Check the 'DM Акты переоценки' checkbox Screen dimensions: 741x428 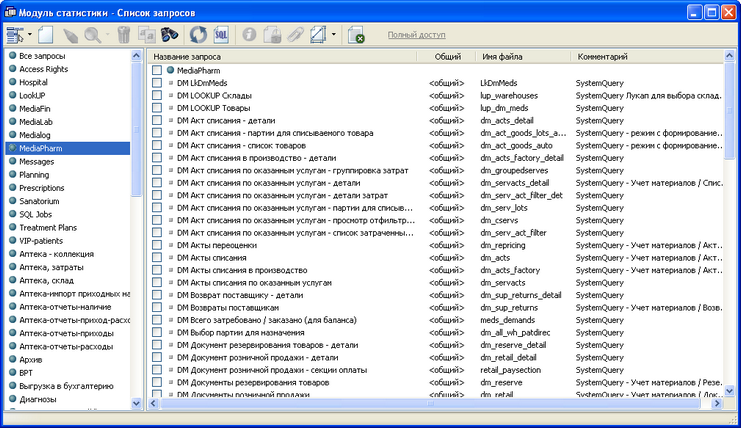click(157, 245)
